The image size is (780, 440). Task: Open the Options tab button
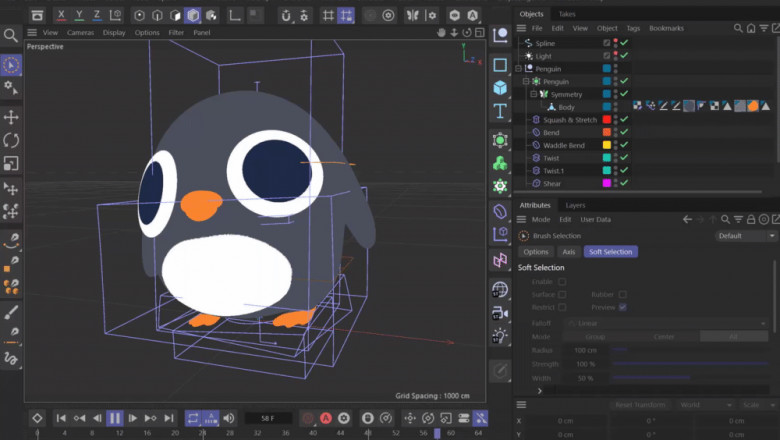point(536,252)
